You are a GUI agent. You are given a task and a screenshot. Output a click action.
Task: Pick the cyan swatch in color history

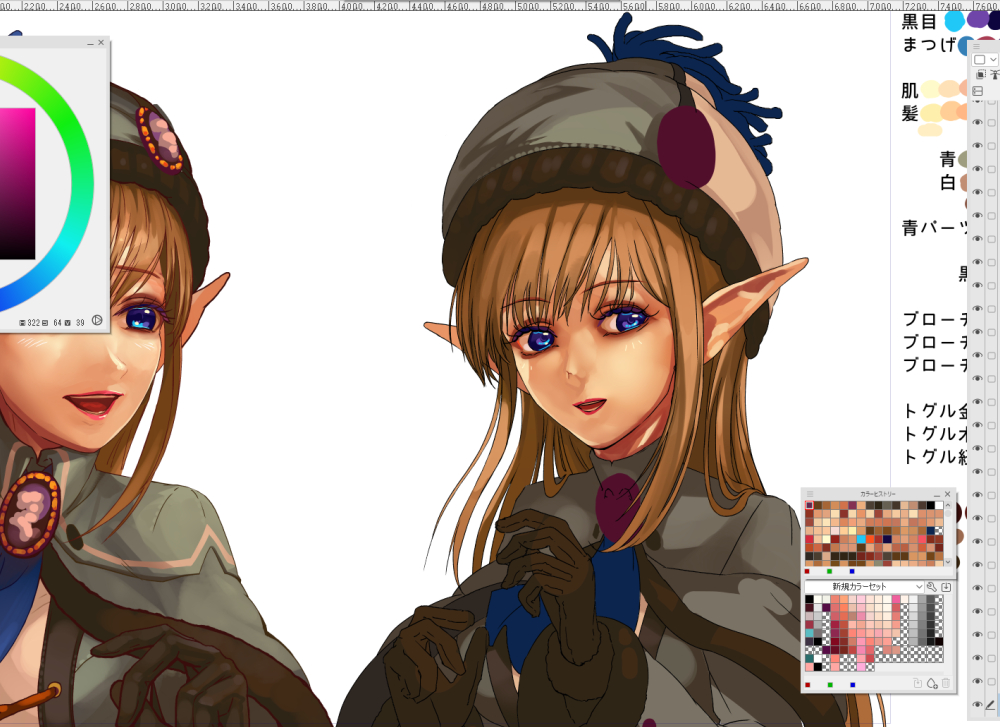coord(861,540)
